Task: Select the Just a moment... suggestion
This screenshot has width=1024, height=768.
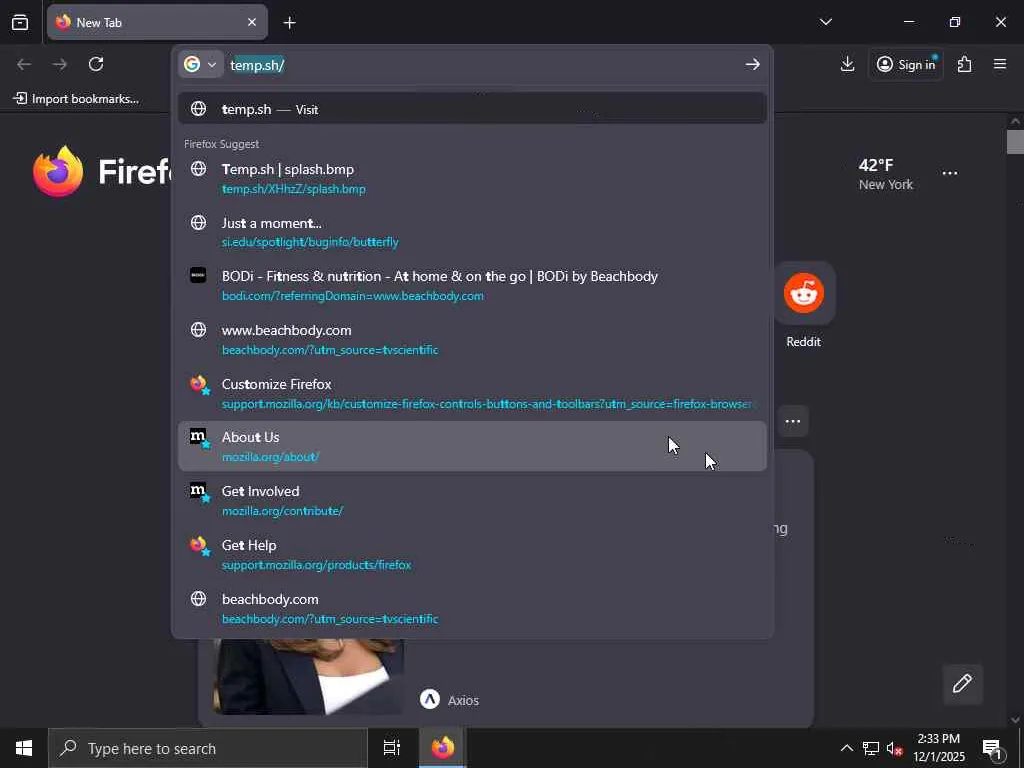Action: coord(472,232)
